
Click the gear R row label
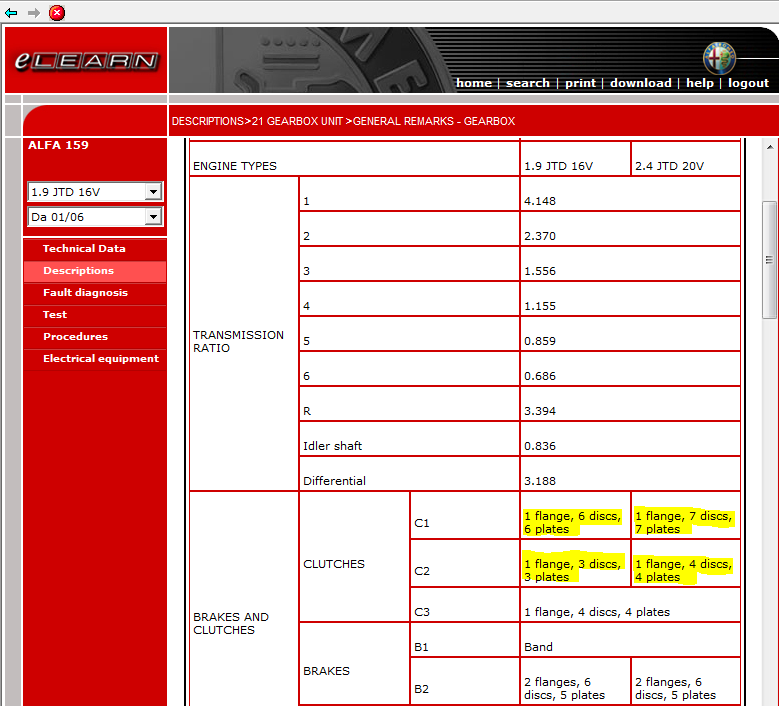[307, 411]
